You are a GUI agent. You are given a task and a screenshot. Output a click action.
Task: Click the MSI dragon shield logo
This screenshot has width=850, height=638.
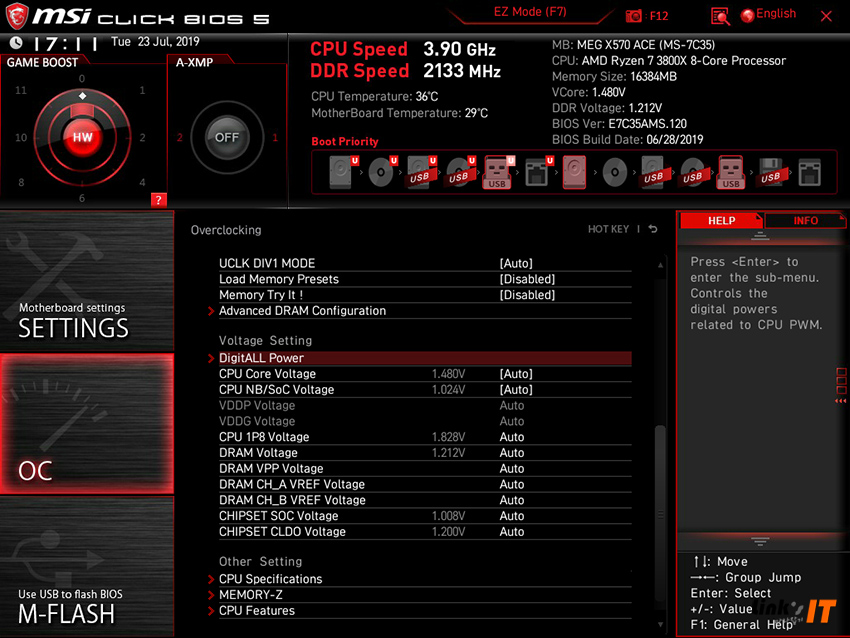[17, 16]
